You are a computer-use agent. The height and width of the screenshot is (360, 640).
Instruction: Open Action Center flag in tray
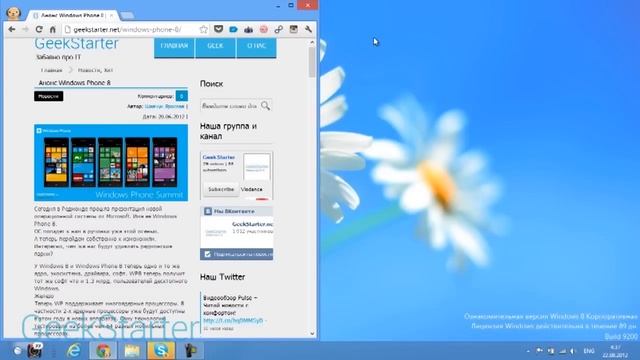pos(539,351)
